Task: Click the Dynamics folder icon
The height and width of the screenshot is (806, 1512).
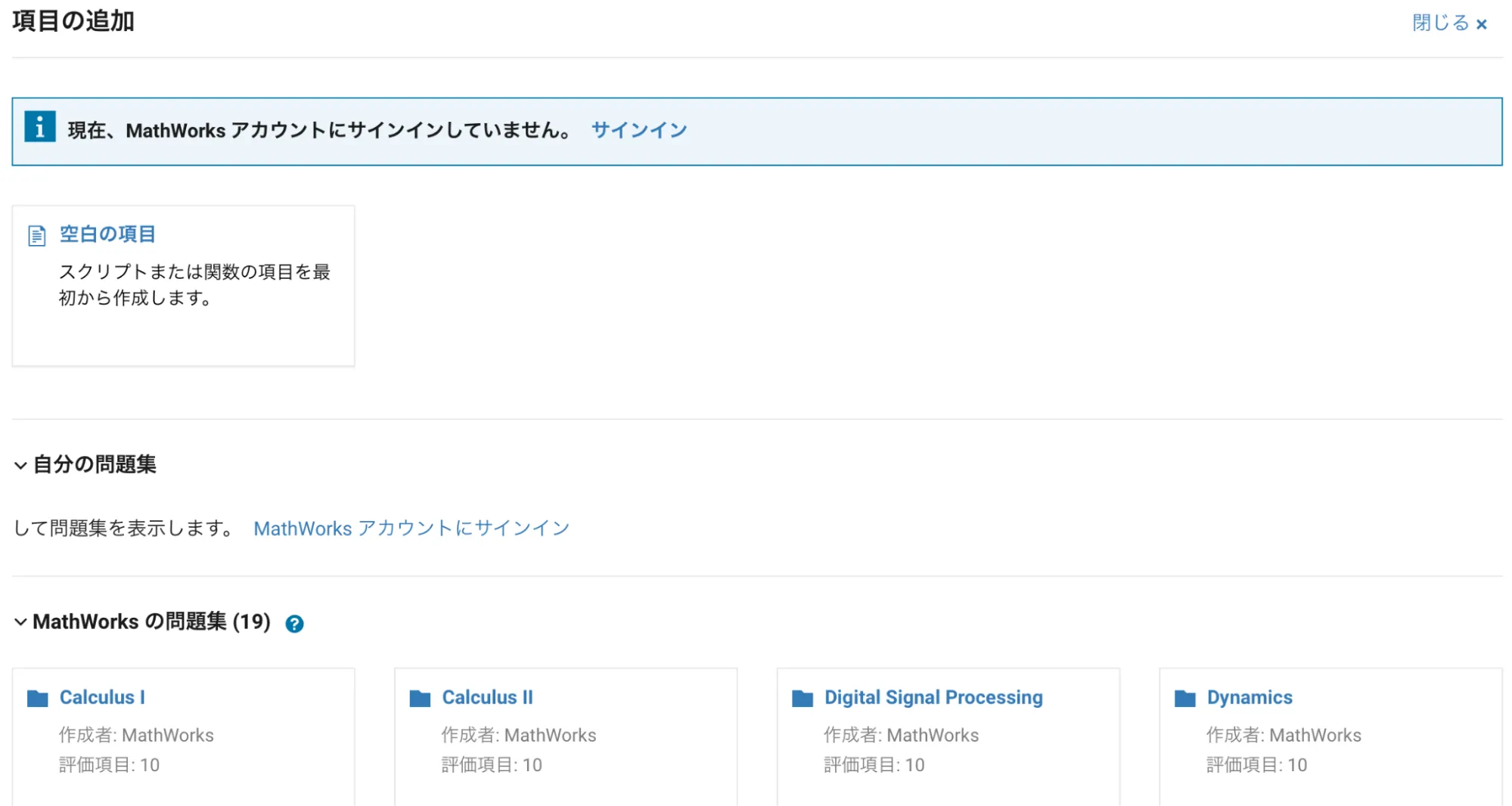Action: click(x=1184, y=698)
